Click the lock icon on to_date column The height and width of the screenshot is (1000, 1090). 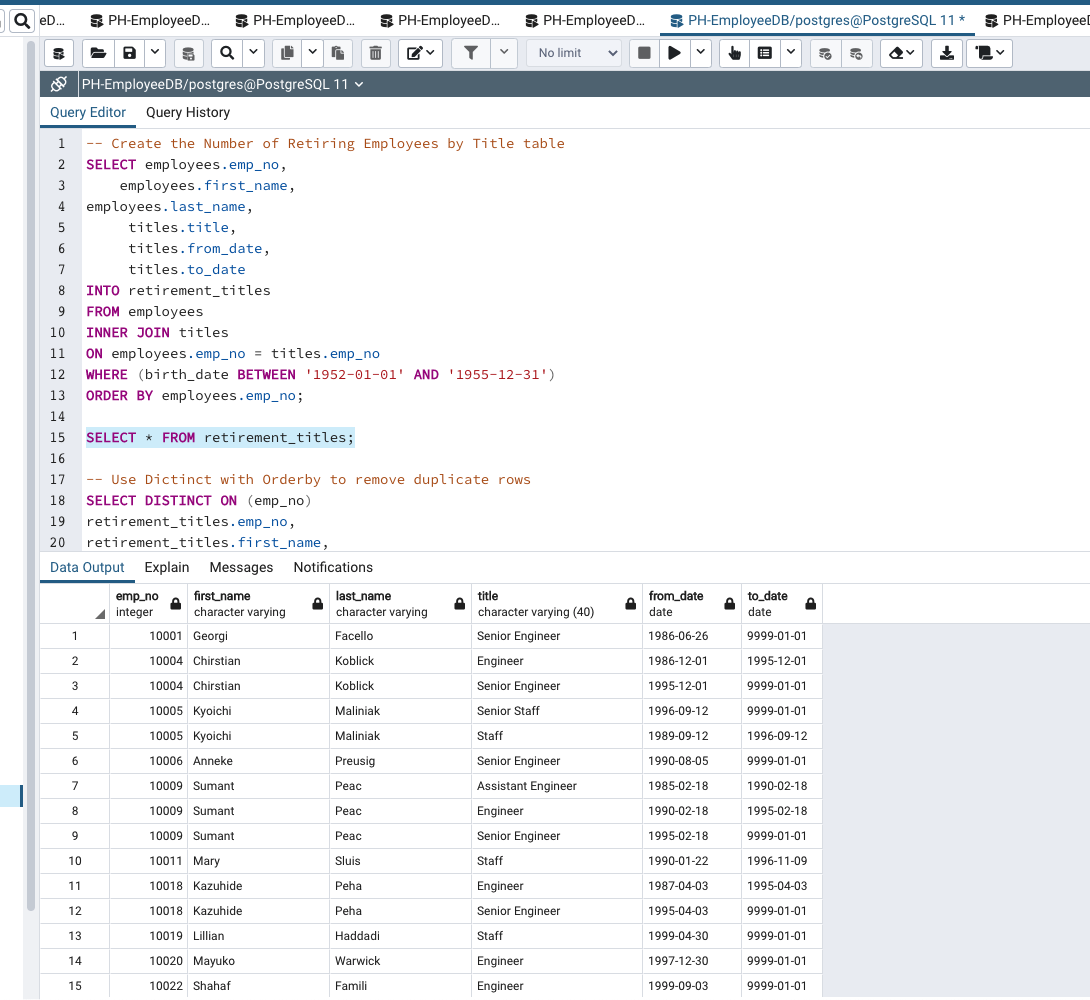pos(811,604)
